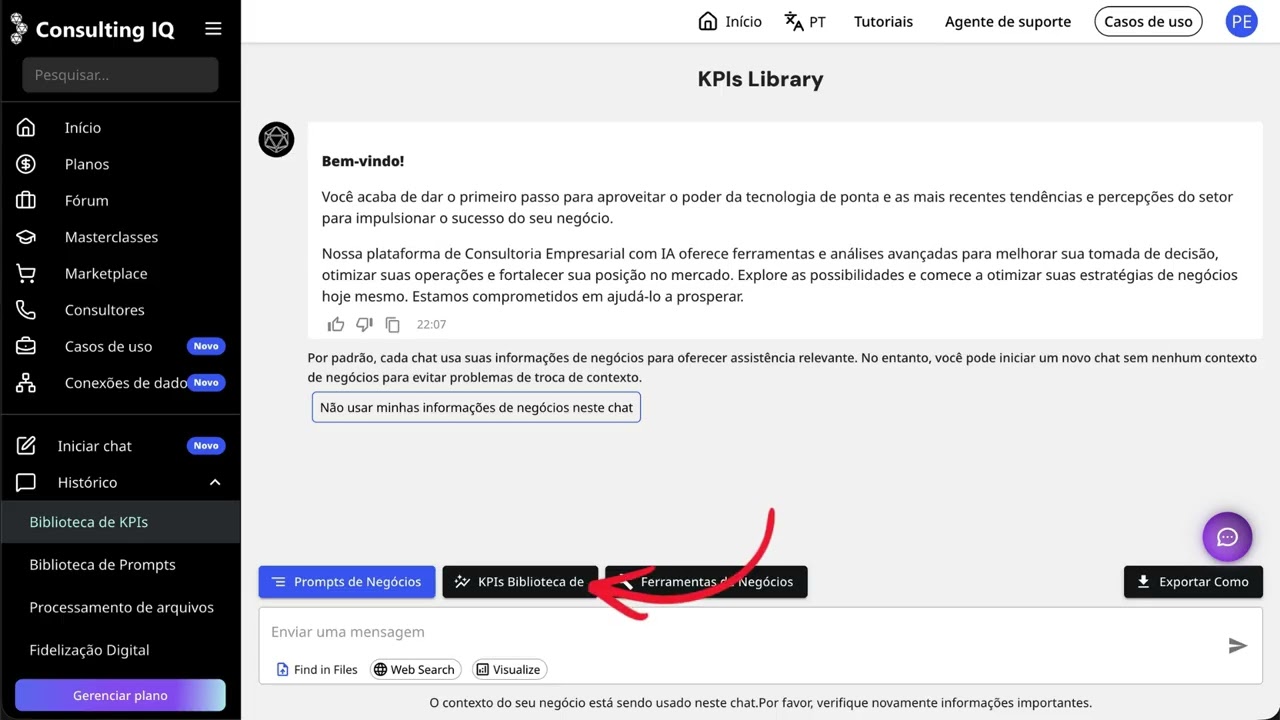Click the Planos dollar icon

tap(26, 164)
